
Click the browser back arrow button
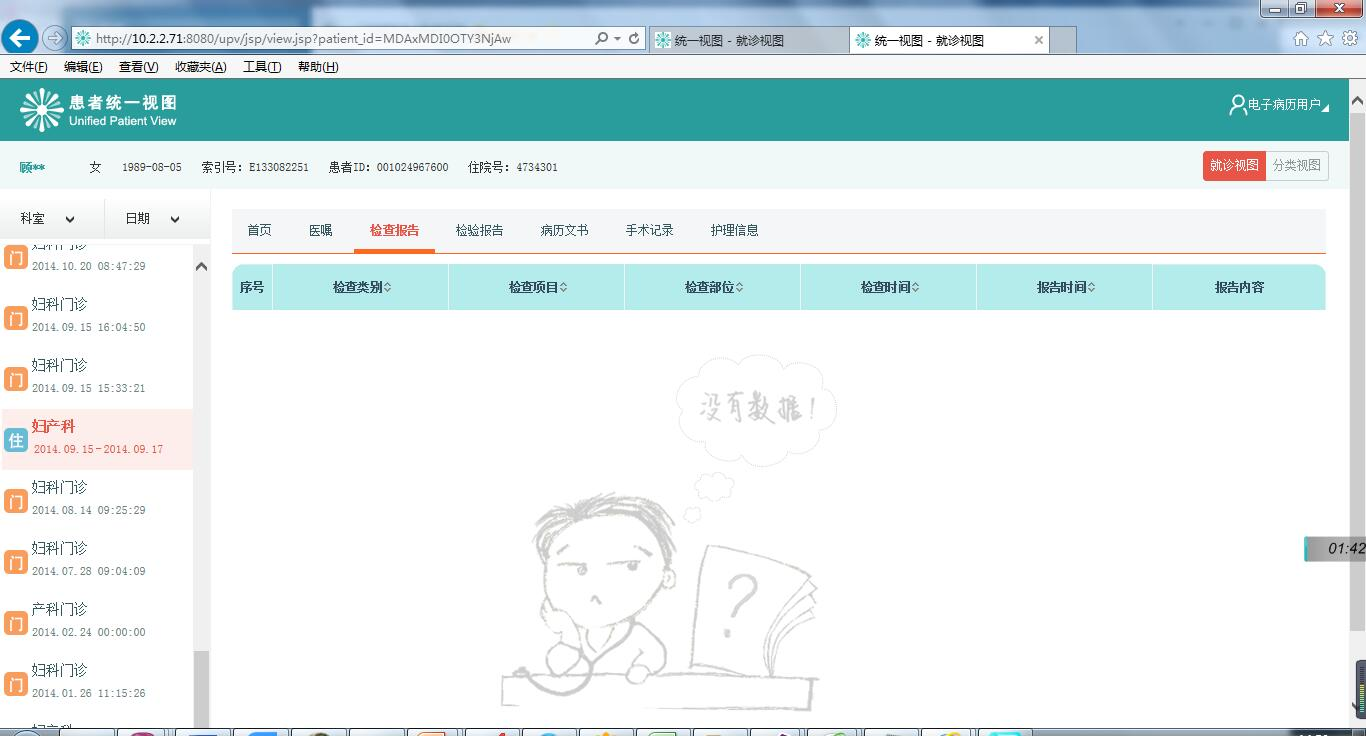(x=20, y=38)
